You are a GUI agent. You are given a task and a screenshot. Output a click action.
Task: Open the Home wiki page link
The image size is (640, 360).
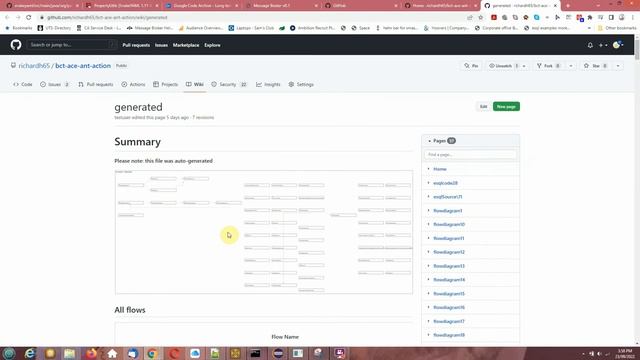coord(440,169)
